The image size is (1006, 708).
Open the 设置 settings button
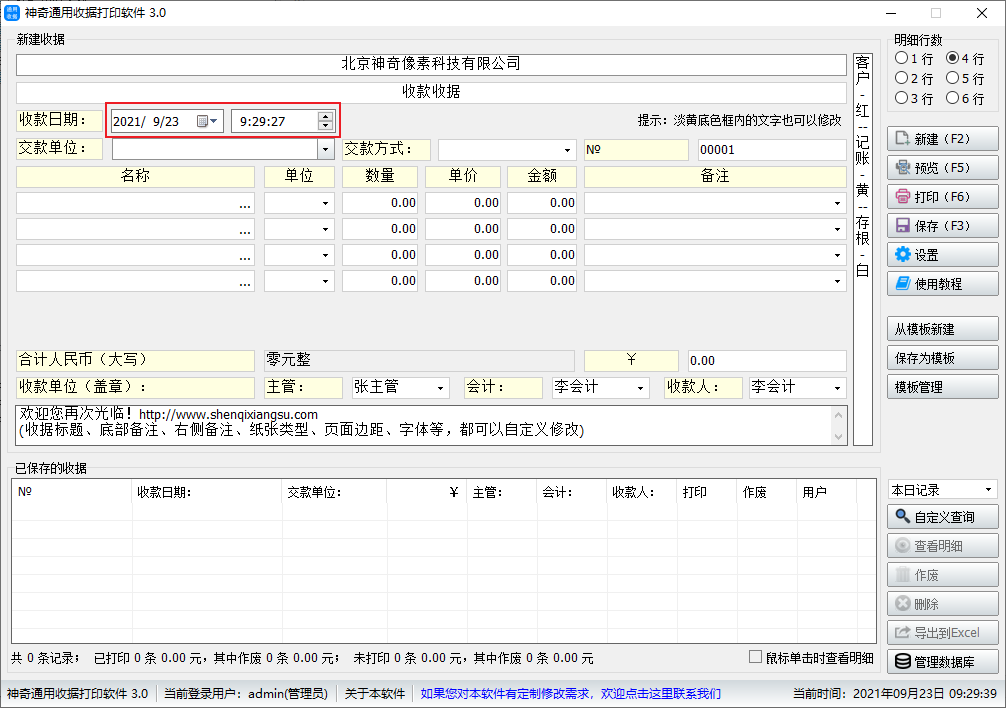pyautogui.click(x=942, y=255)
